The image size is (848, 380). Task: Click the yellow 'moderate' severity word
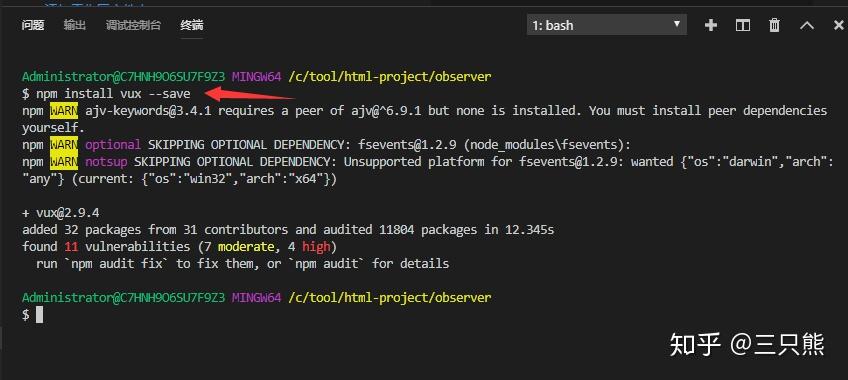[246, 246]
